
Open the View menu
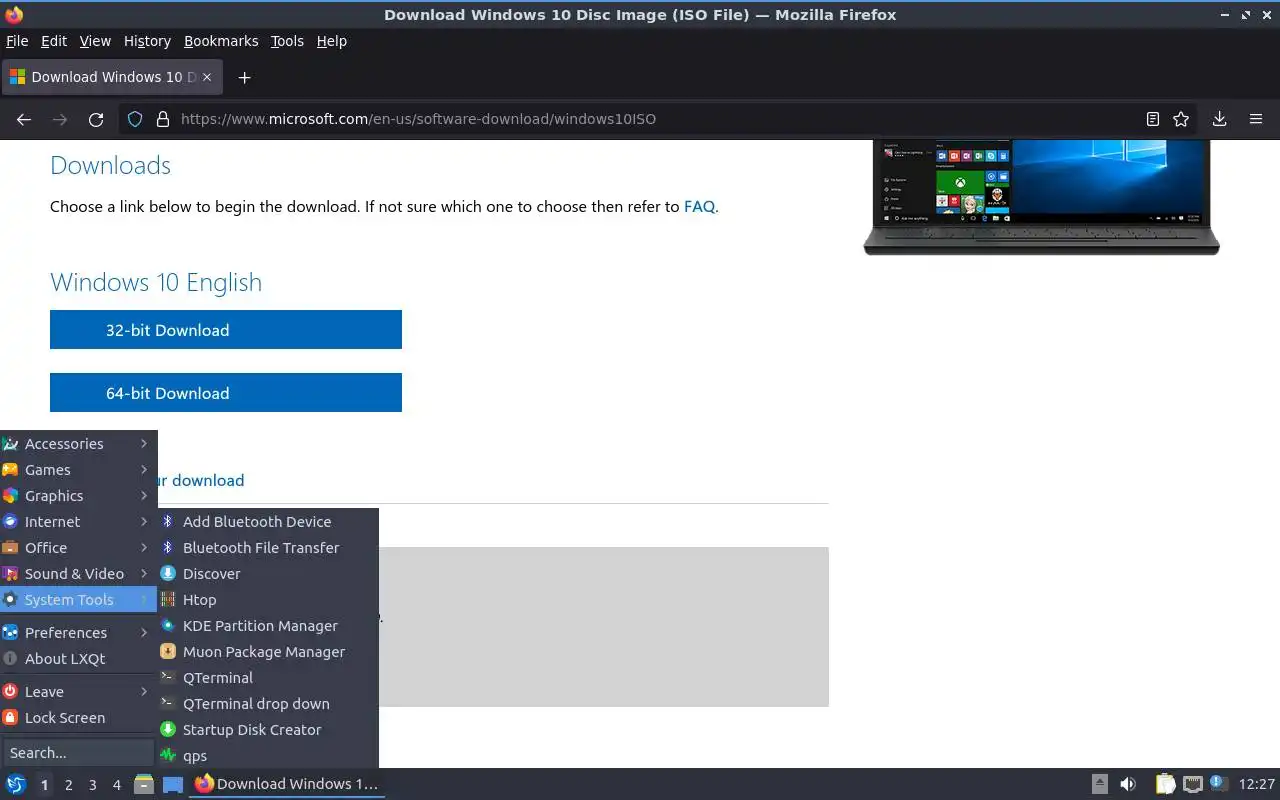pos(95,41)
